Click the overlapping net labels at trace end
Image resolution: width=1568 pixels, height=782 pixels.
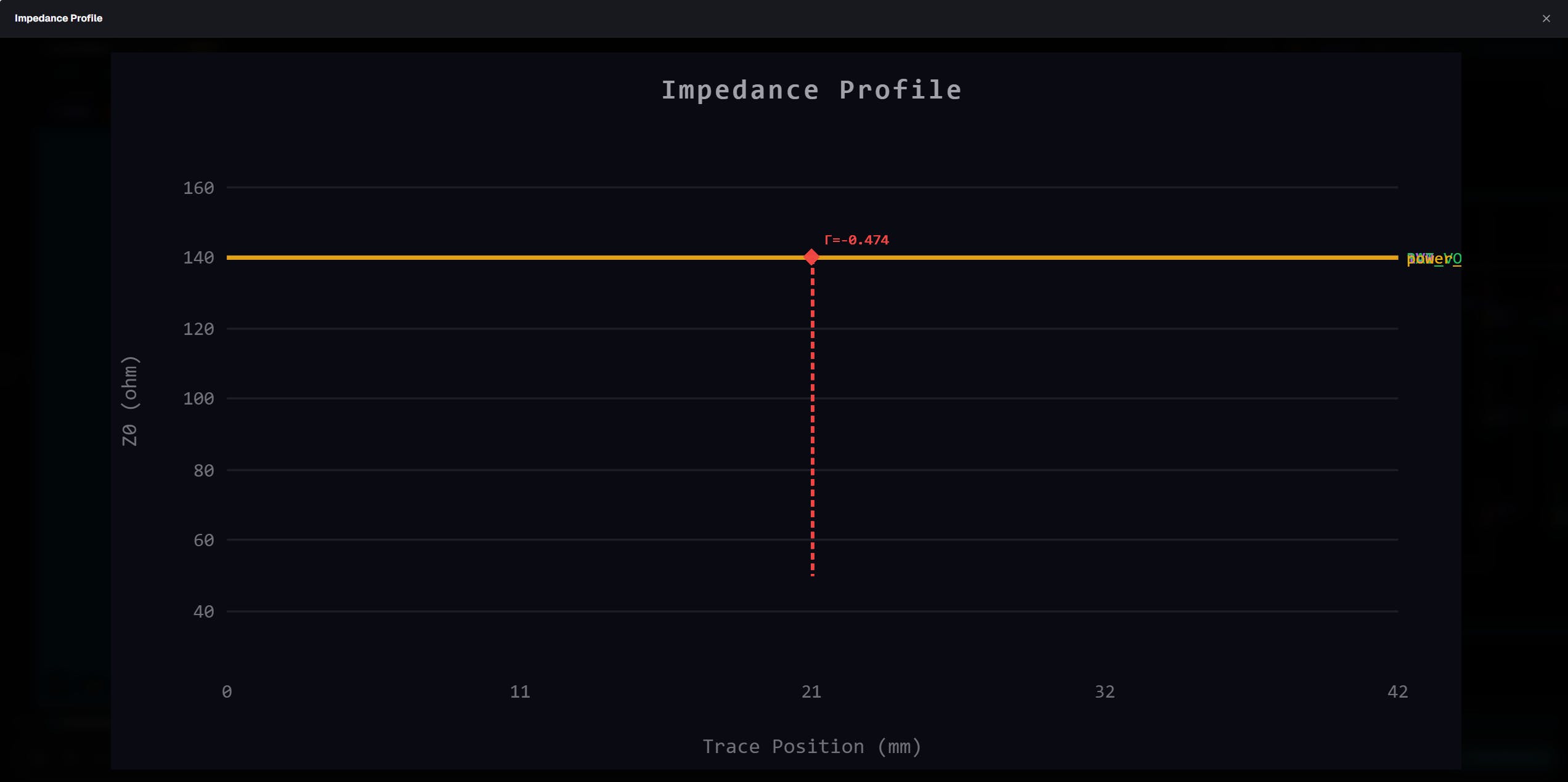pyautogui.click(x=1434, y=259)
